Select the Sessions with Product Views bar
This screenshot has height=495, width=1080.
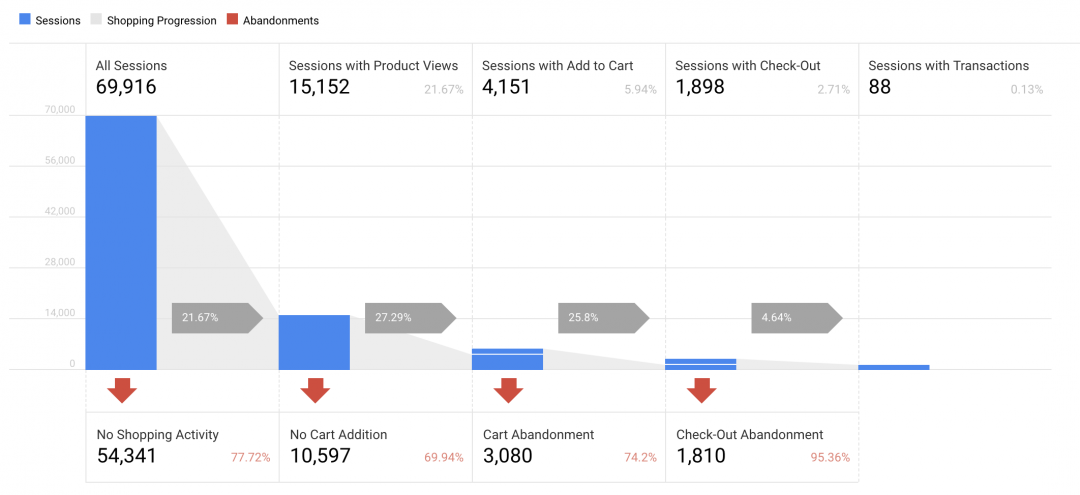point(314,343)
